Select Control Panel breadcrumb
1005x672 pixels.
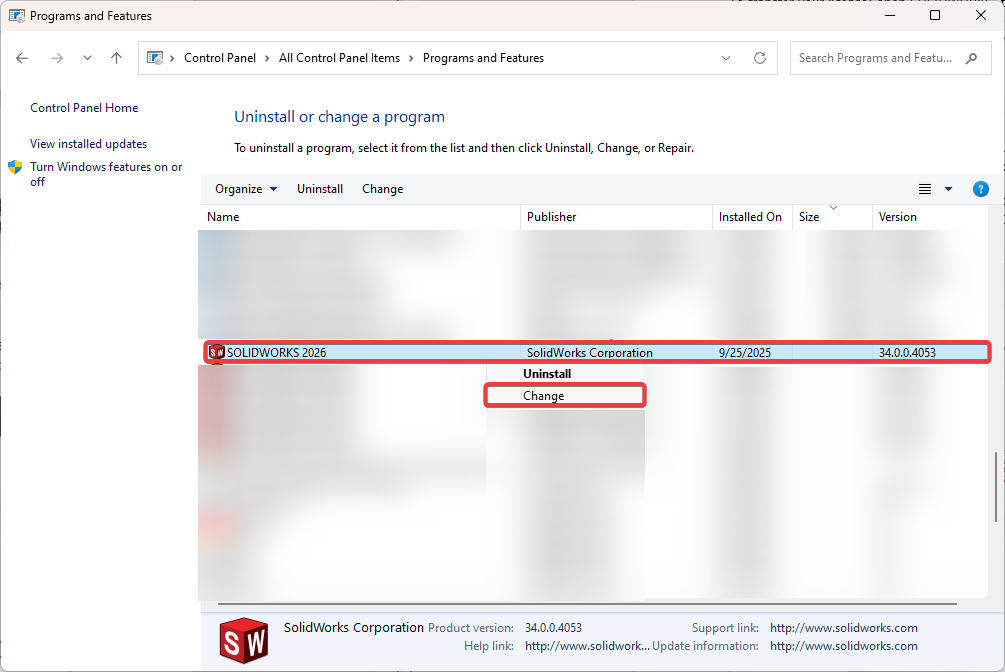click(x=220, y=58)
